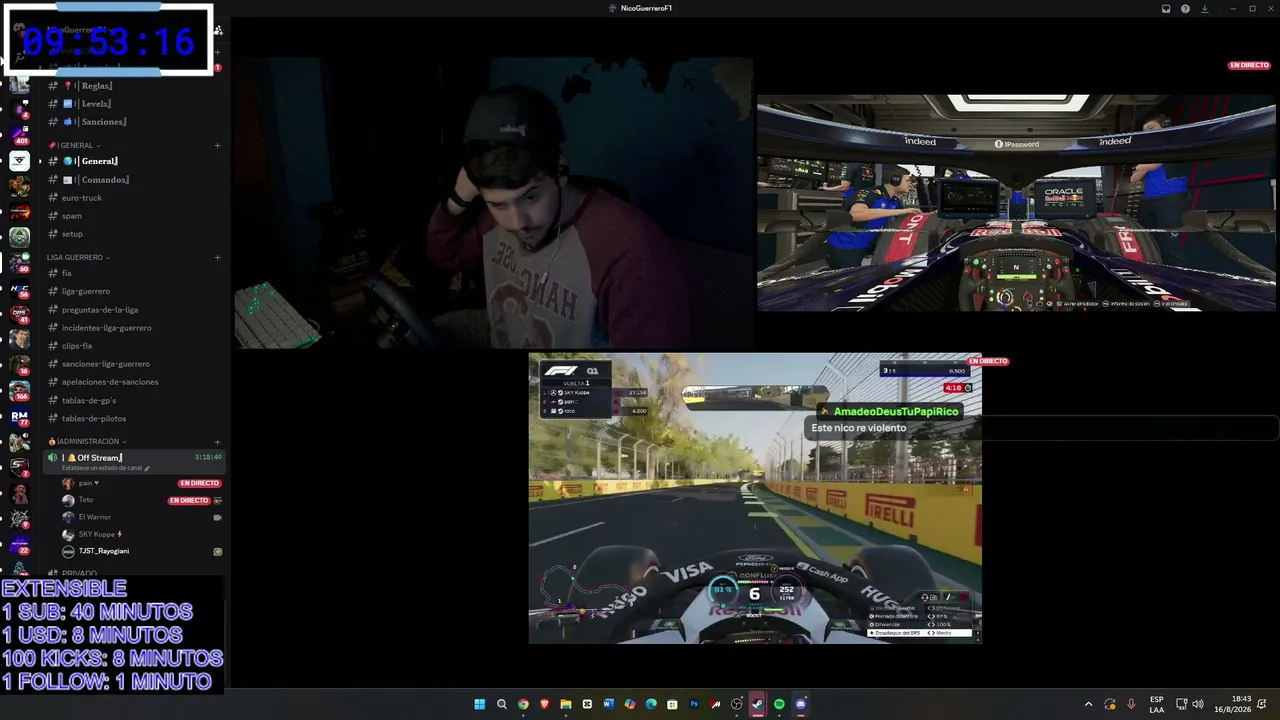Screen dimensions: 1280x720
Task: Open the ESP LAA keyboard language switcher
Action: point(1157,704)
